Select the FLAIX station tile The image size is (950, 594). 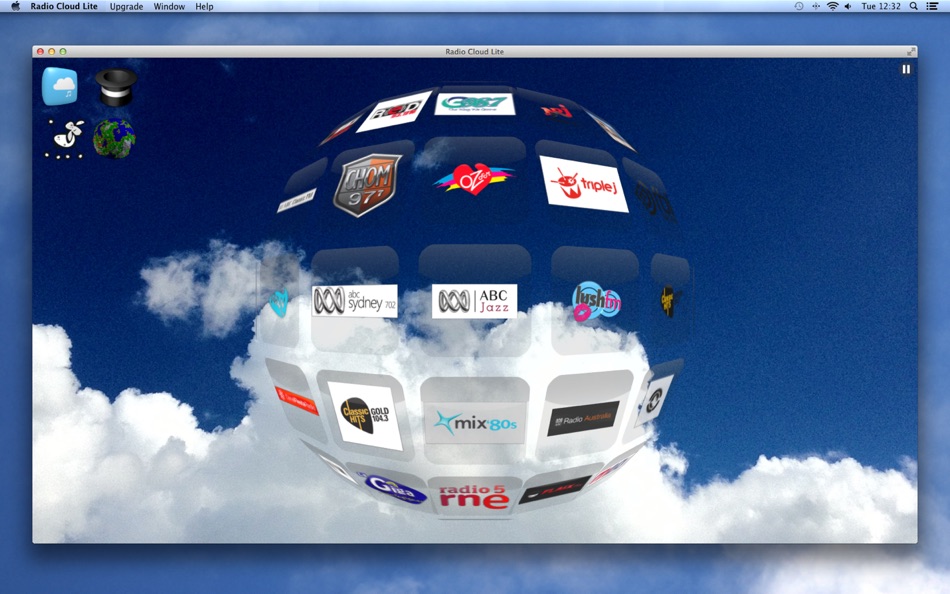[x=554, y=489]
